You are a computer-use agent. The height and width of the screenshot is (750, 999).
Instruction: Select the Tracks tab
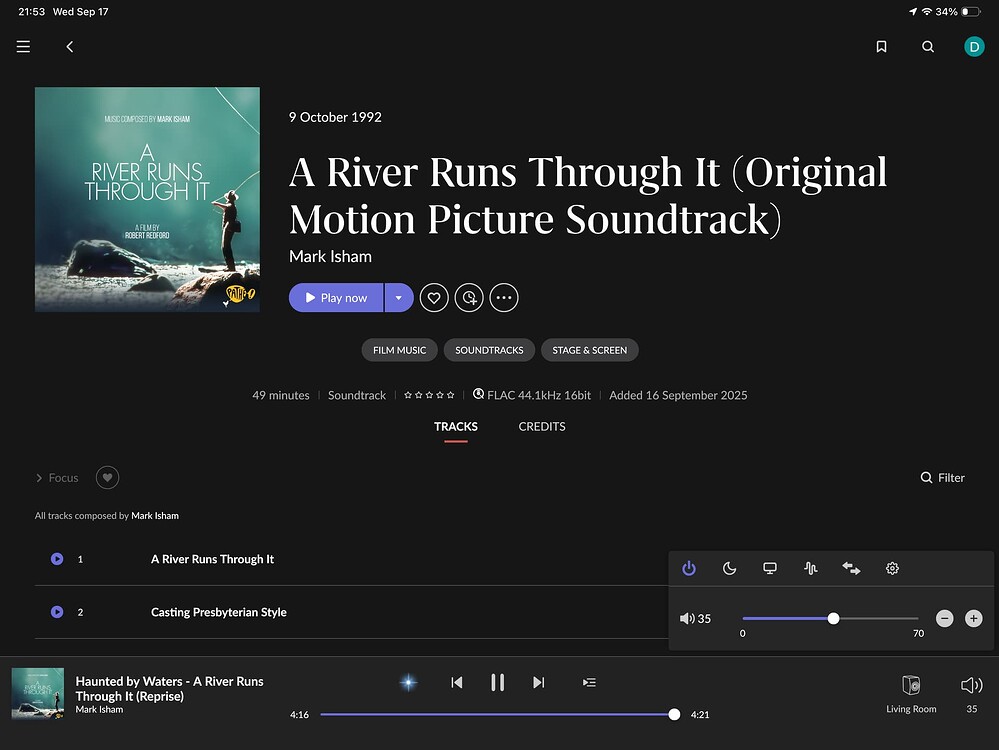pos(456,427)
